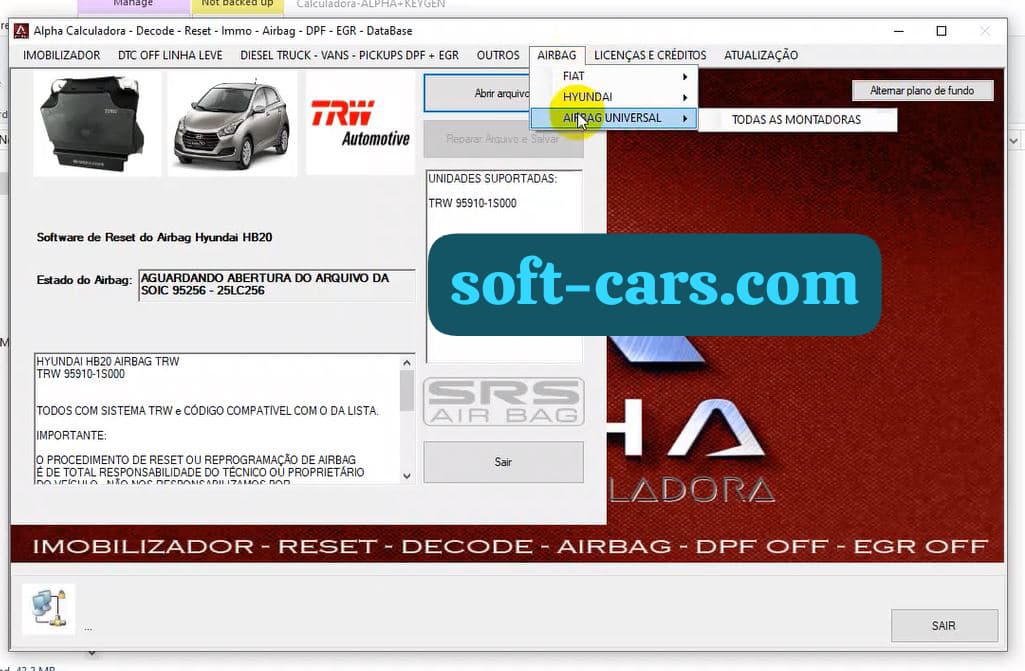Open DIESEL TRUCK - VANS - PICKUPS DPF + EGR menu
1025x671 pixels.
pyautogui.click(x=349, y=56)
